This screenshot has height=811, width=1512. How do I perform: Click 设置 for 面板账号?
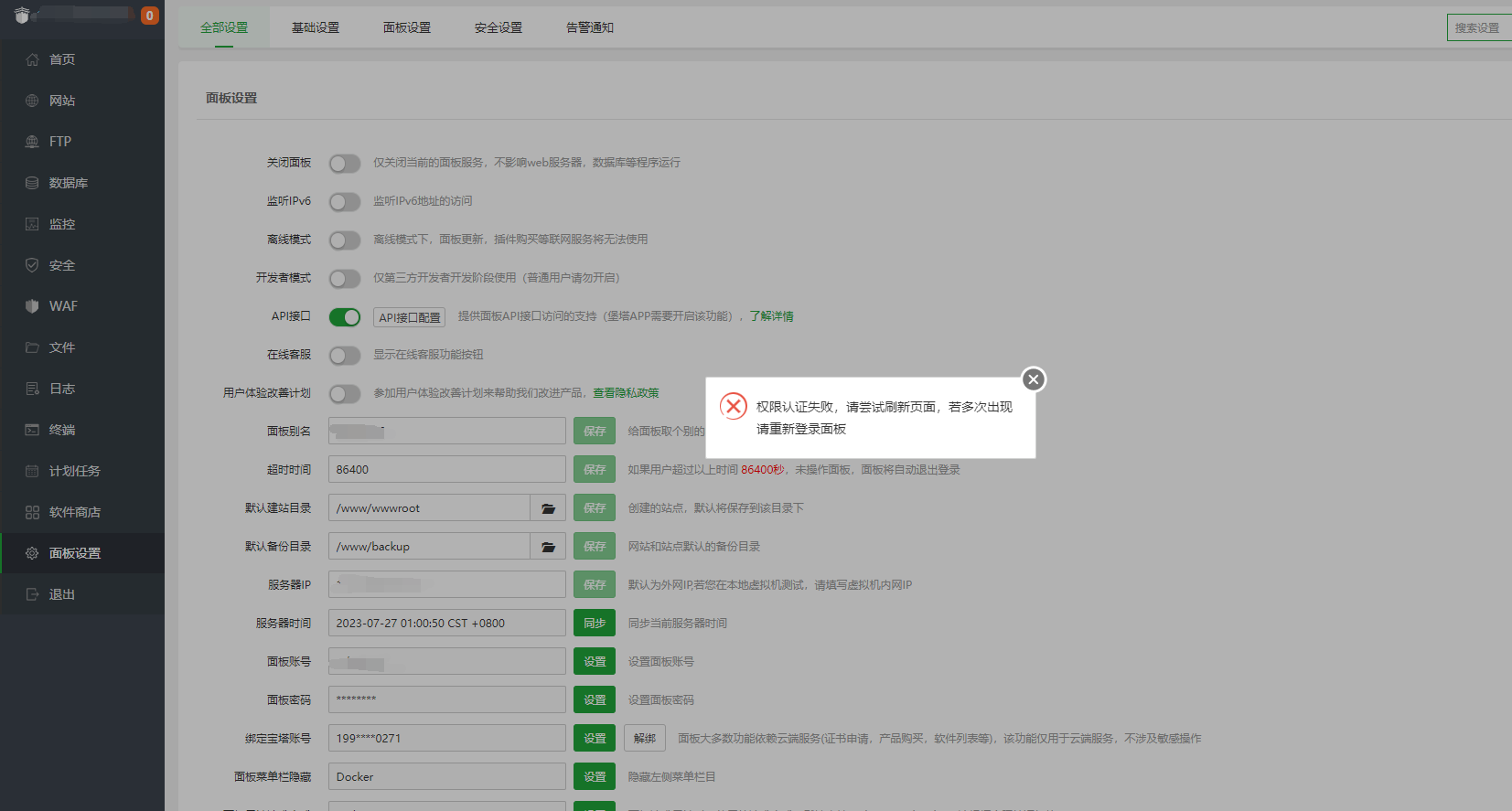[x=595, y=661]
